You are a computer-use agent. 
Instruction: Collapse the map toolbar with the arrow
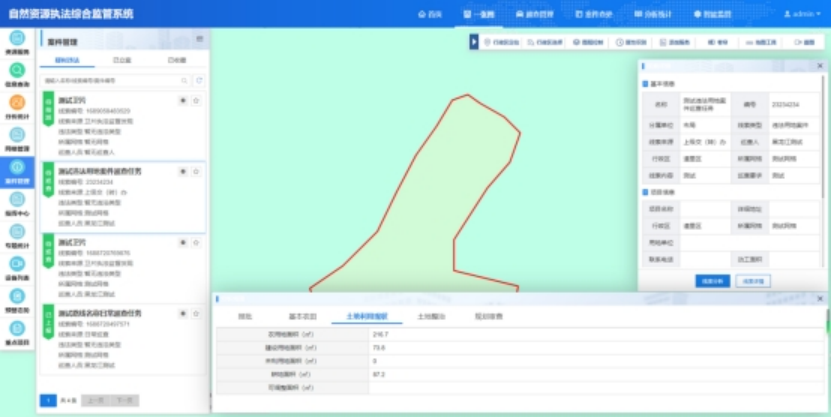click(474, 42)
